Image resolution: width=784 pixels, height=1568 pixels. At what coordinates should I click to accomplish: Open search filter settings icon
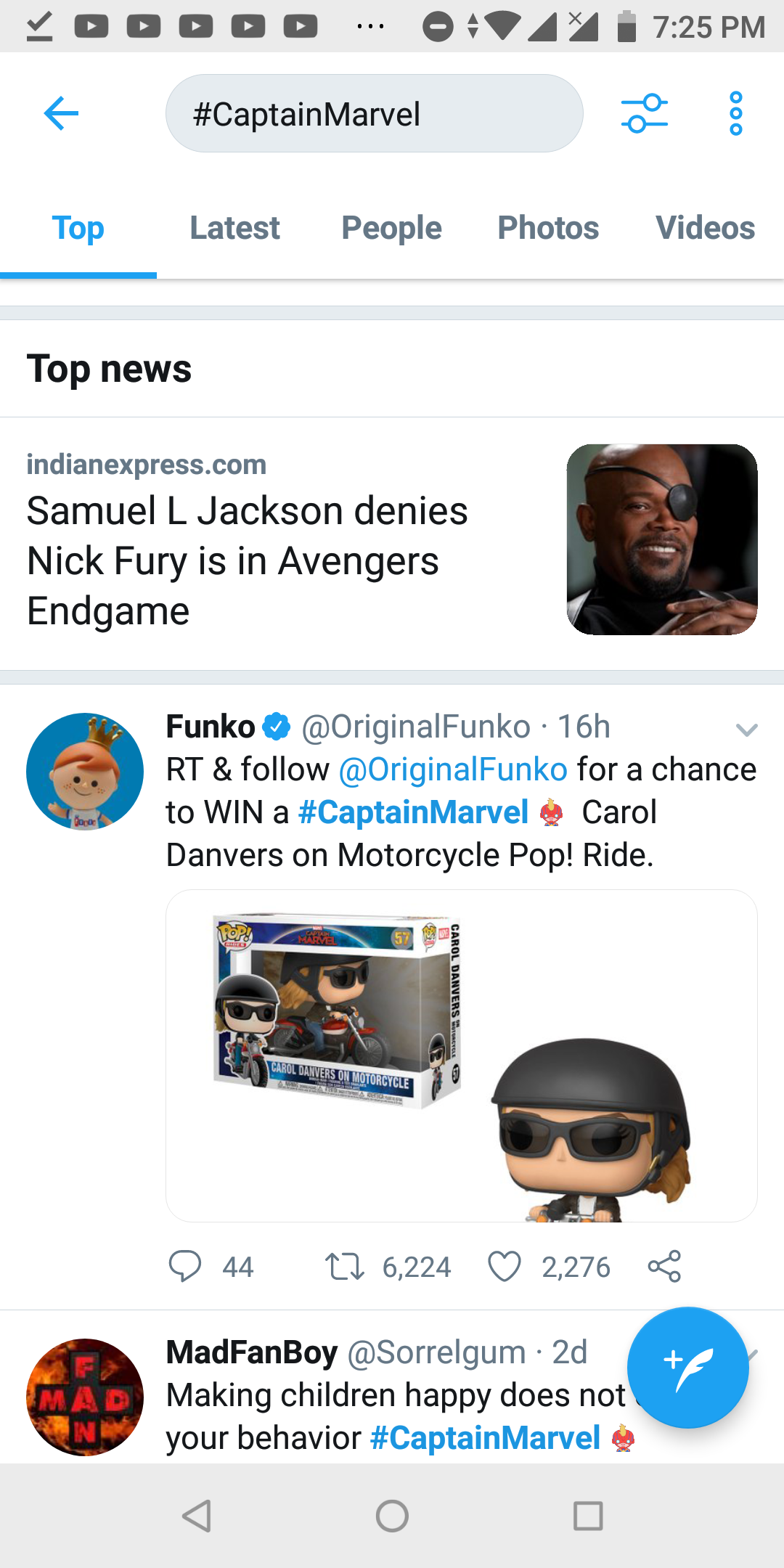[644, 114]
